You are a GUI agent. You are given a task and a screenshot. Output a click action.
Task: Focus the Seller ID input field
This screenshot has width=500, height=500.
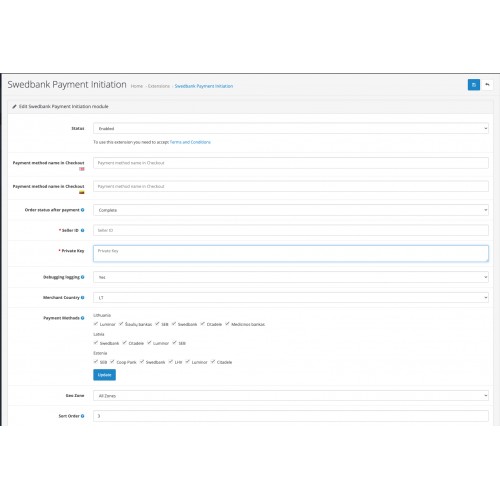click(x=291, y=230)
